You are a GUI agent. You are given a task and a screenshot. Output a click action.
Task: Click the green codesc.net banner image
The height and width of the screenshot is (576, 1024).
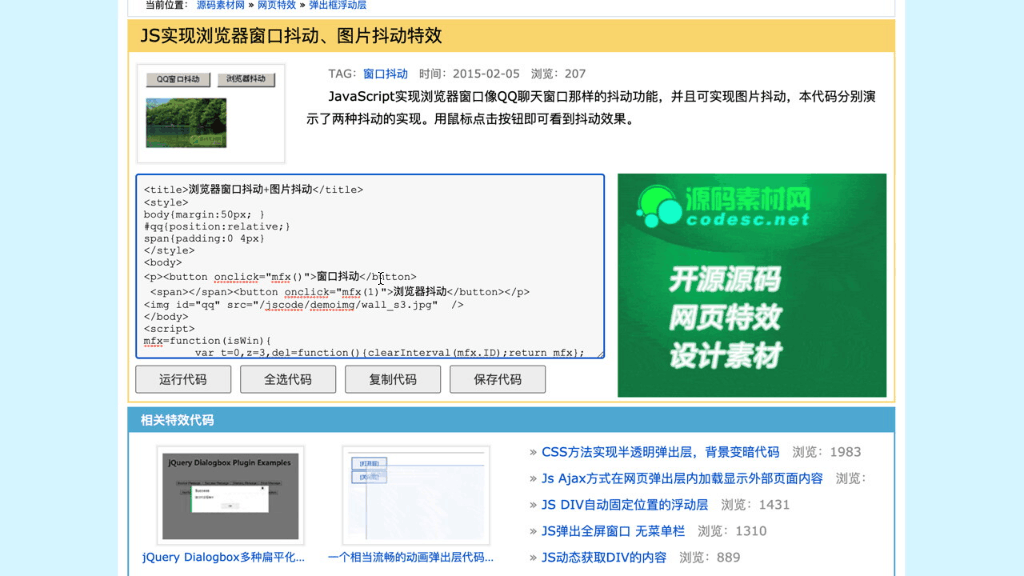point(750,282)
